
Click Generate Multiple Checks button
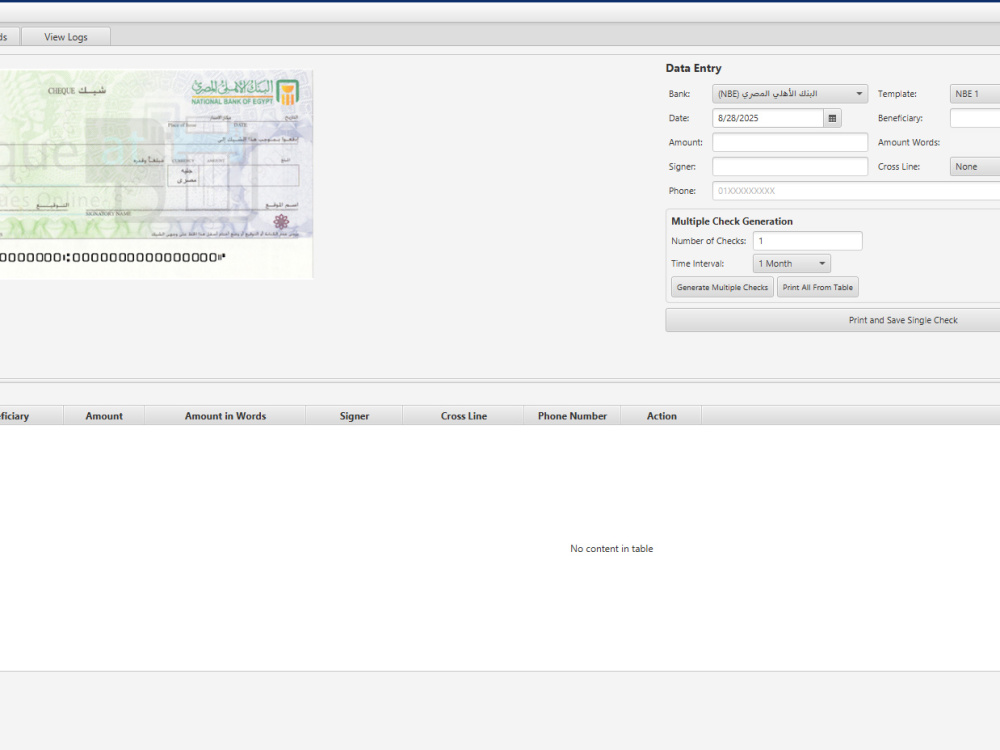tap(722, 288)
